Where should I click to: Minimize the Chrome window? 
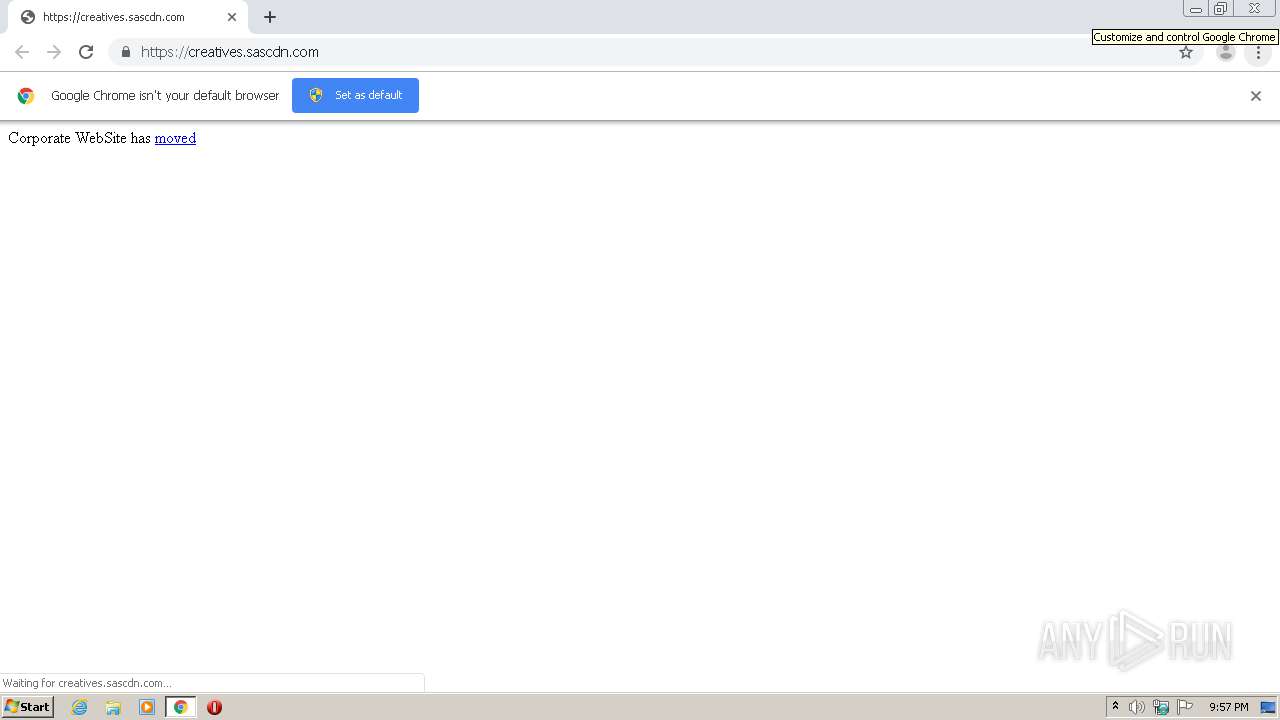pos(1196,9)
